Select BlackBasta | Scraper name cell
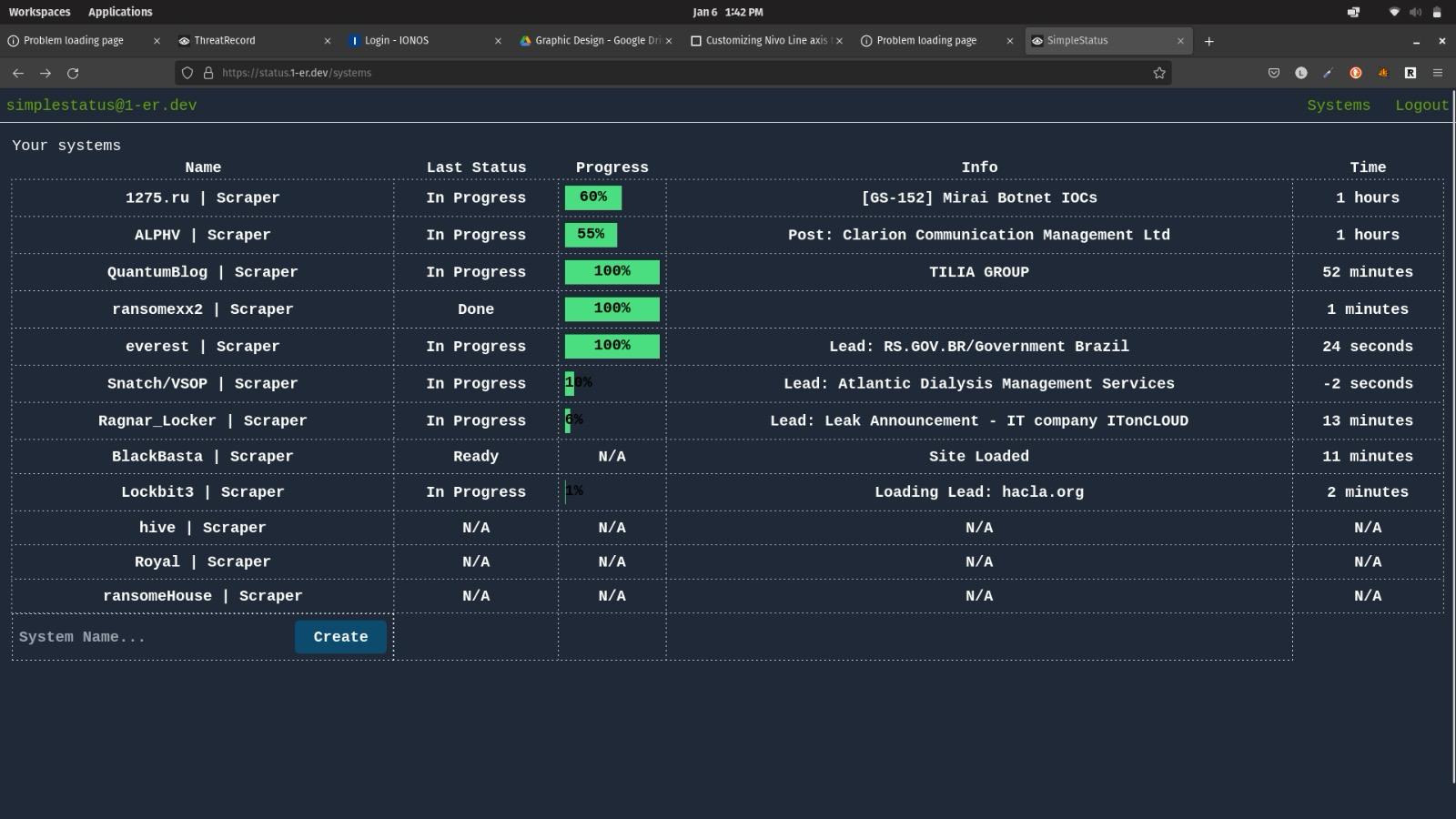 203,457
